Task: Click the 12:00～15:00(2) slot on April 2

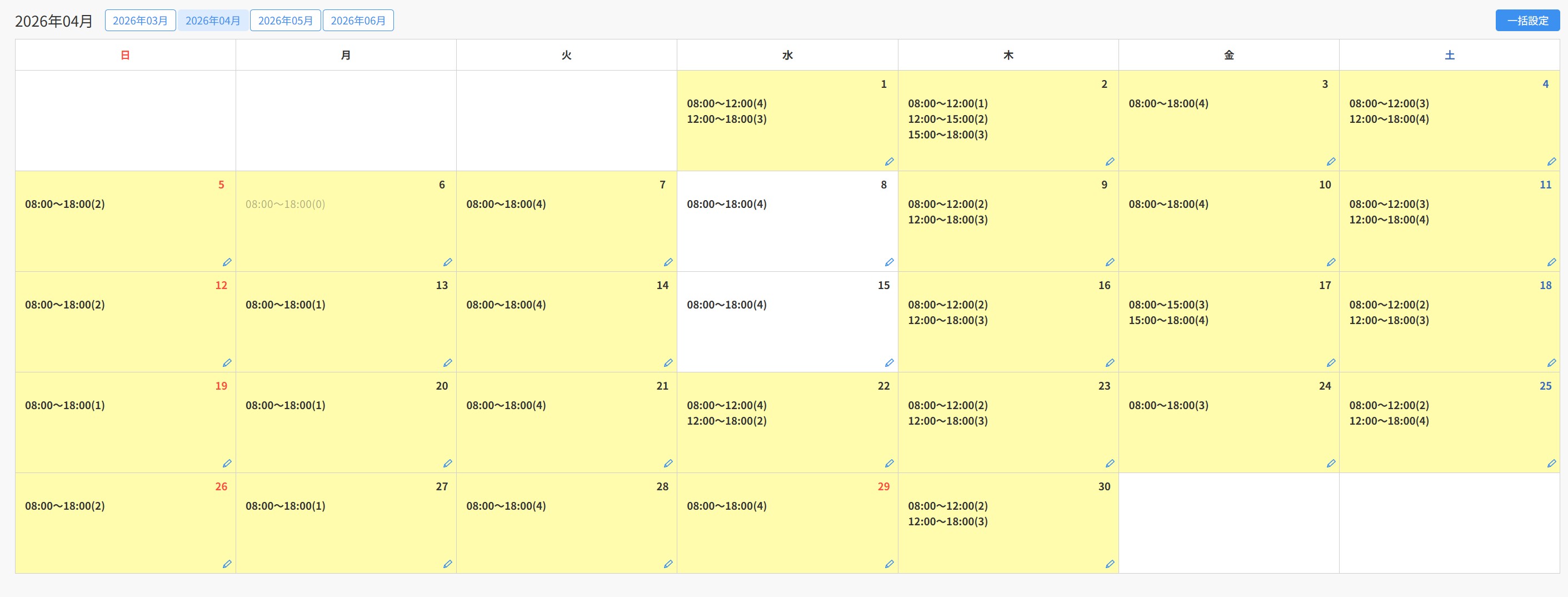Action: pyautogui.click(x=947, y=119)
